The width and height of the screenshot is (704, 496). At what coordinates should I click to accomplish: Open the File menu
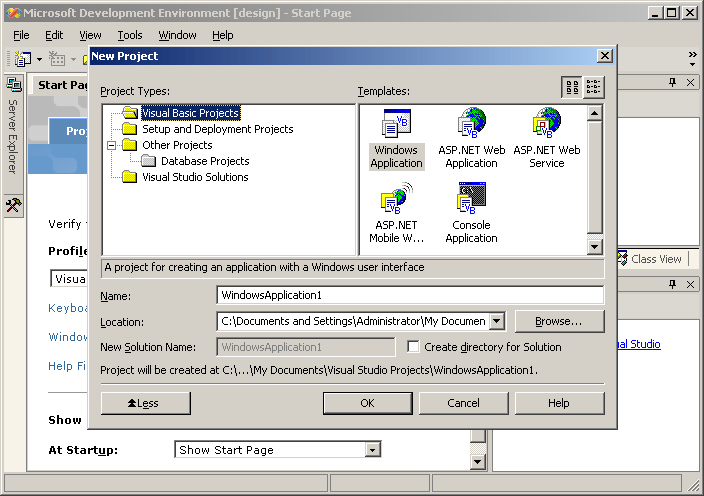(x=21, y=35)
